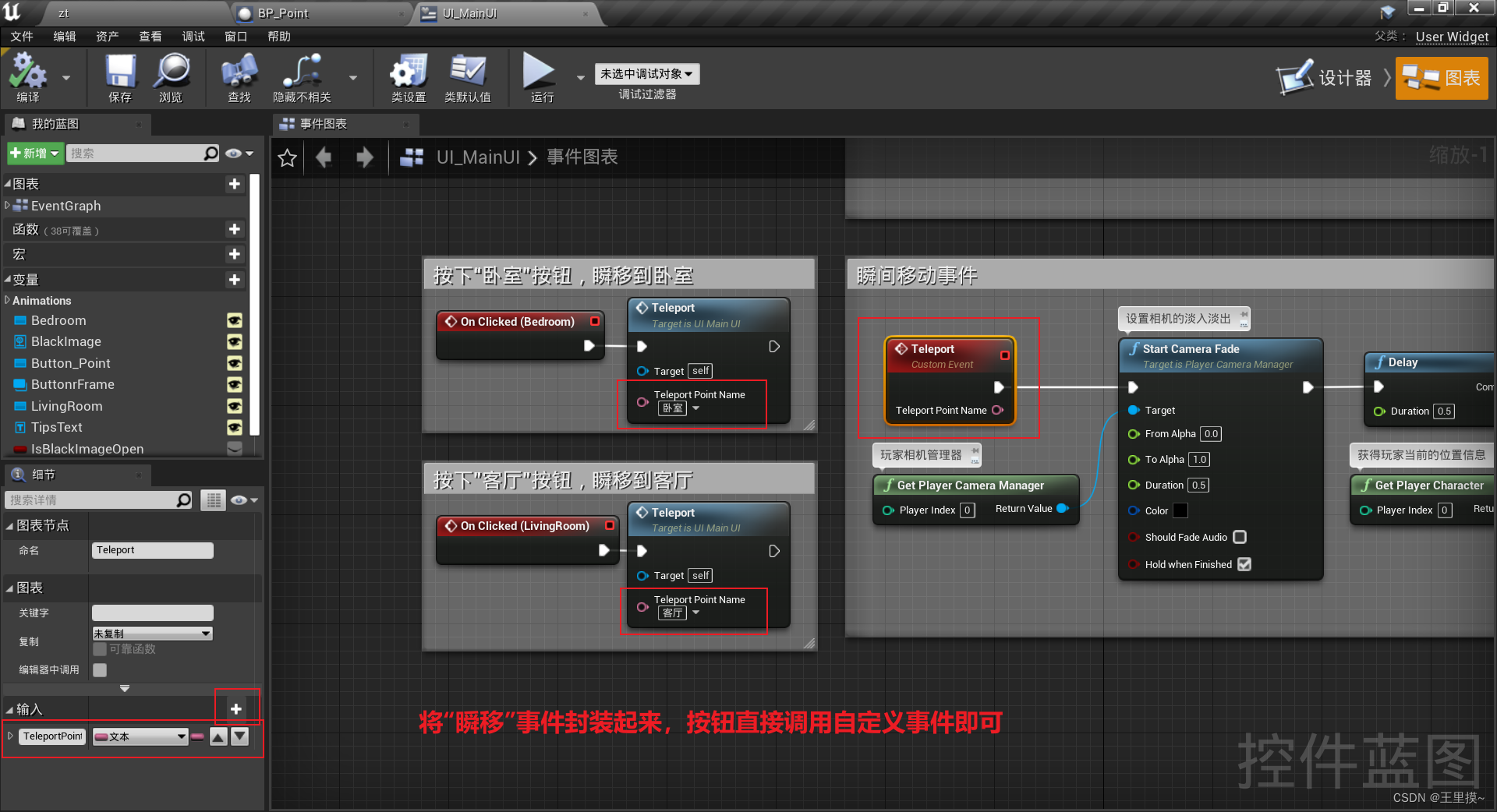
Task: Open the 资产 menu
Action: point(108,37)
